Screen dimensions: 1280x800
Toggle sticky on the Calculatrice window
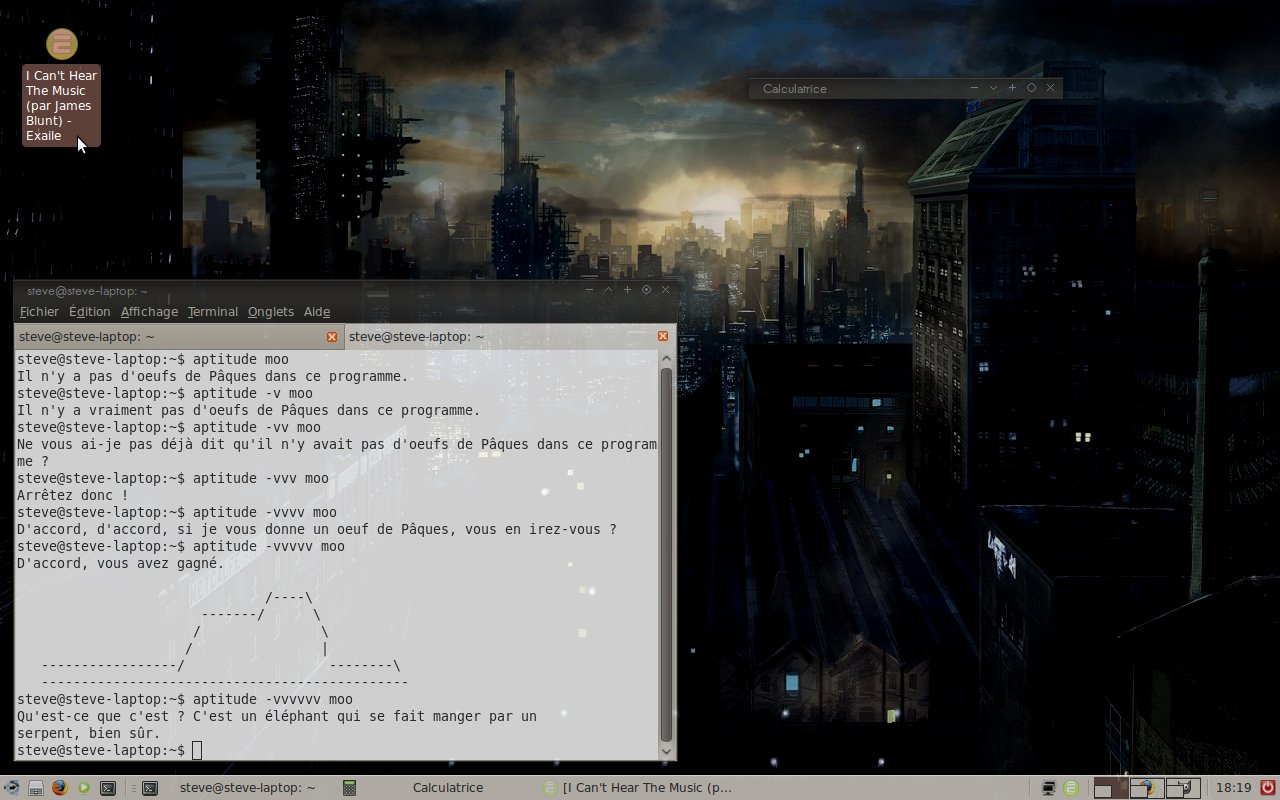(x=1031, y=88)
